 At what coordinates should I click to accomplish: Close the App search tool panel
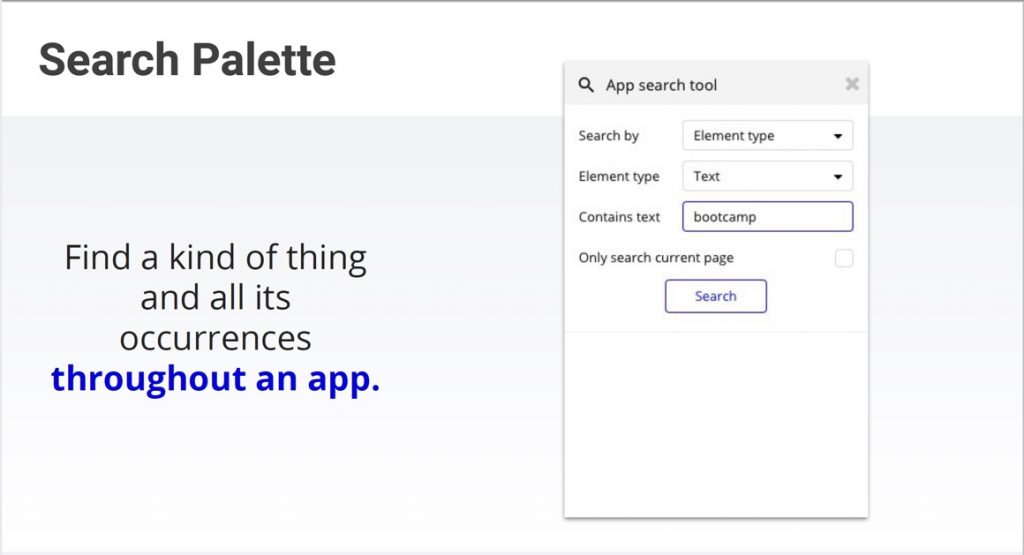pos(852,84)
